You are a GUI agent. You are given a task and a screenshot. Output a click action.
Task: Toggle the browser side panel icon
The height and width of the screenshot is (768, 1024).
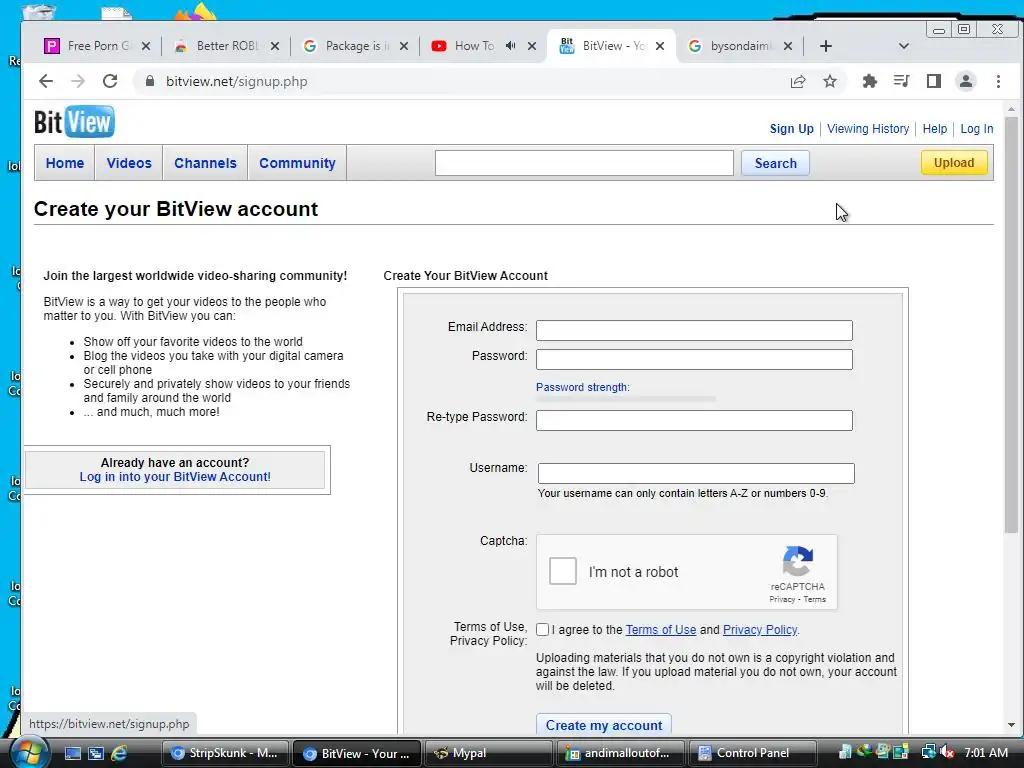point(934,81)
